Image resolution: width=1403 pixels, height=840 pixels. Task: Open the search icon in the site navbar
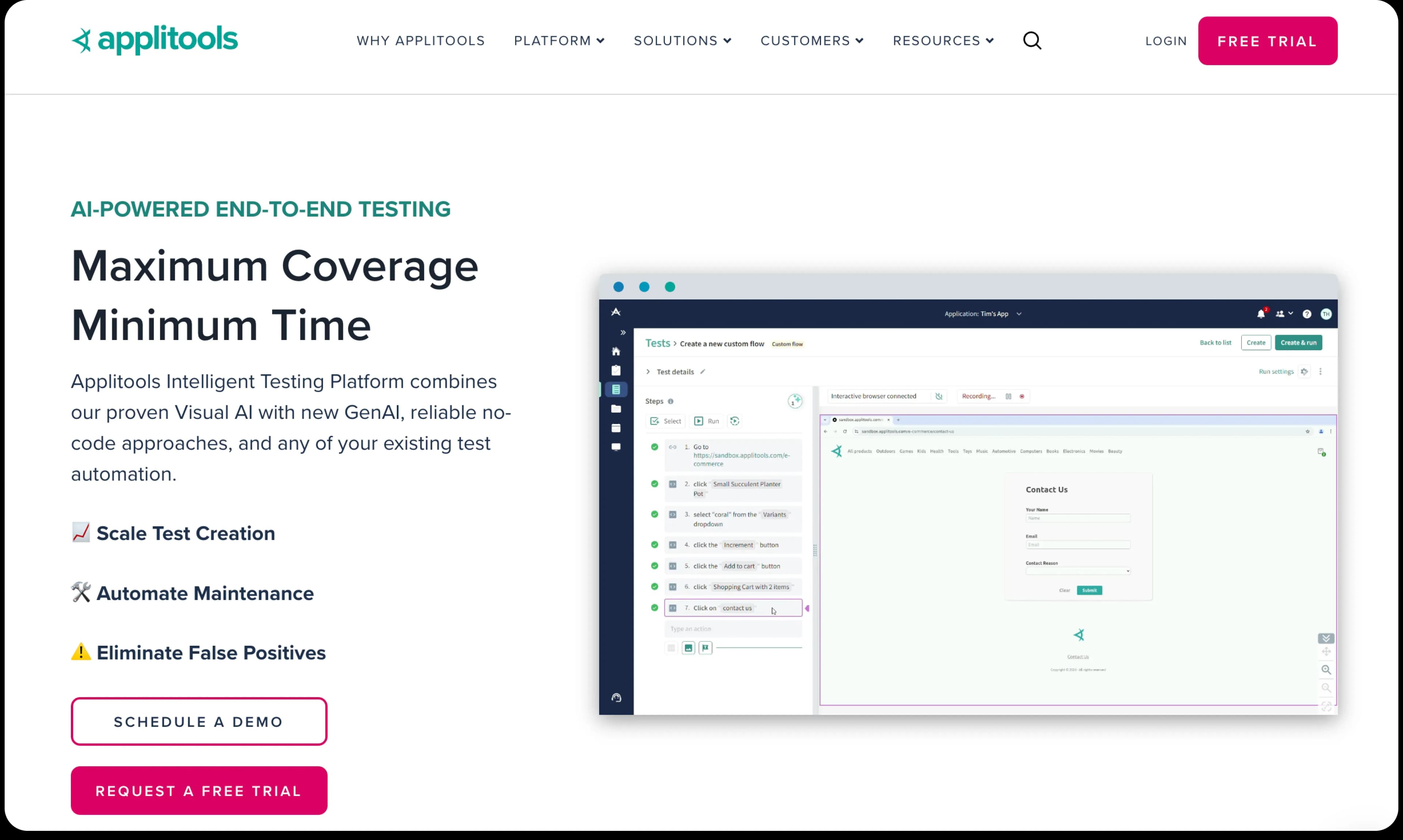pyautogui.click(x=1031, y=40)
